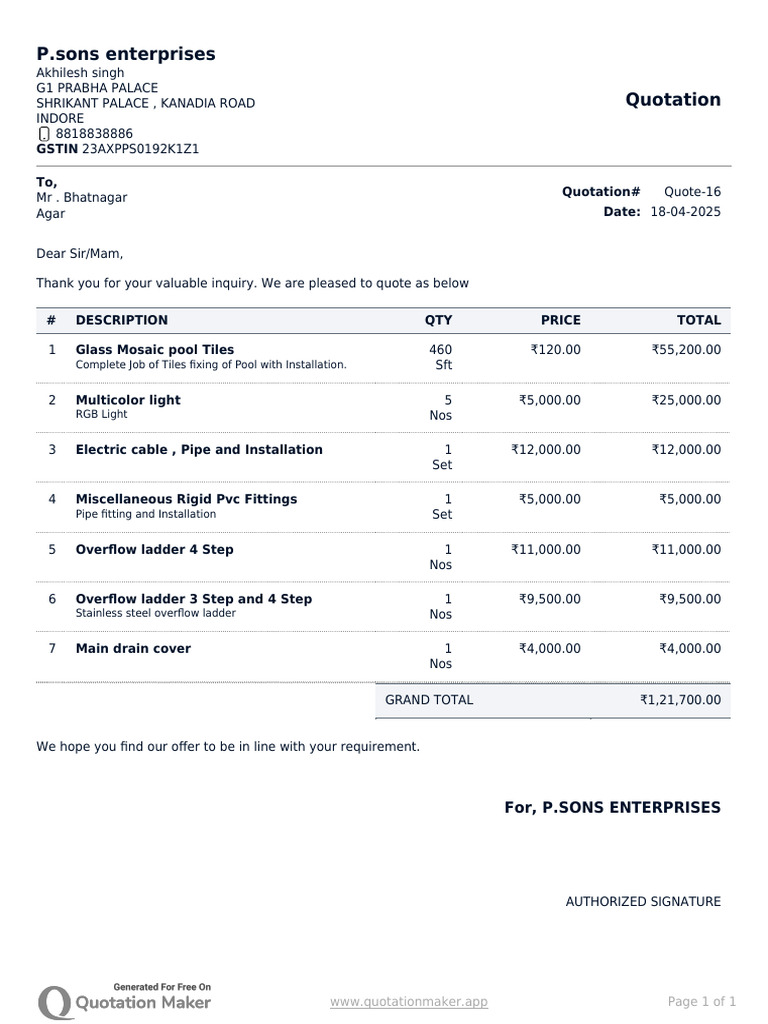Click the AUTHORIZED SIGNATURE label
This screenshot has height=1024, width=768.
coord(643,902)
